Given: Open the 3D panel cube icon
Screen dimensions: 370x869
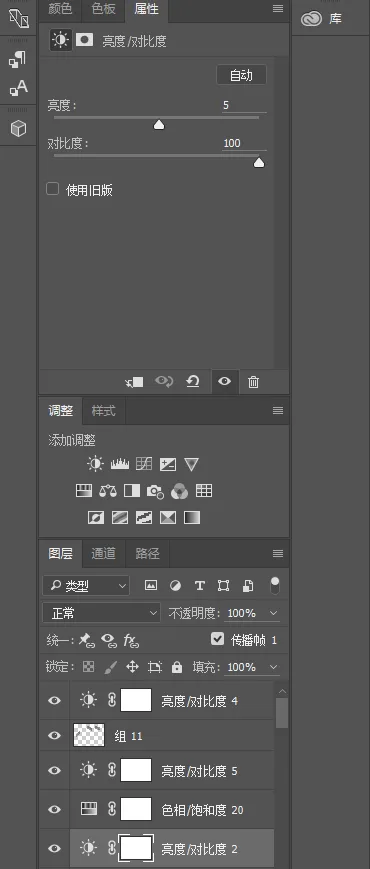Looking at the screenshot, I should click(x=19, y=129).
